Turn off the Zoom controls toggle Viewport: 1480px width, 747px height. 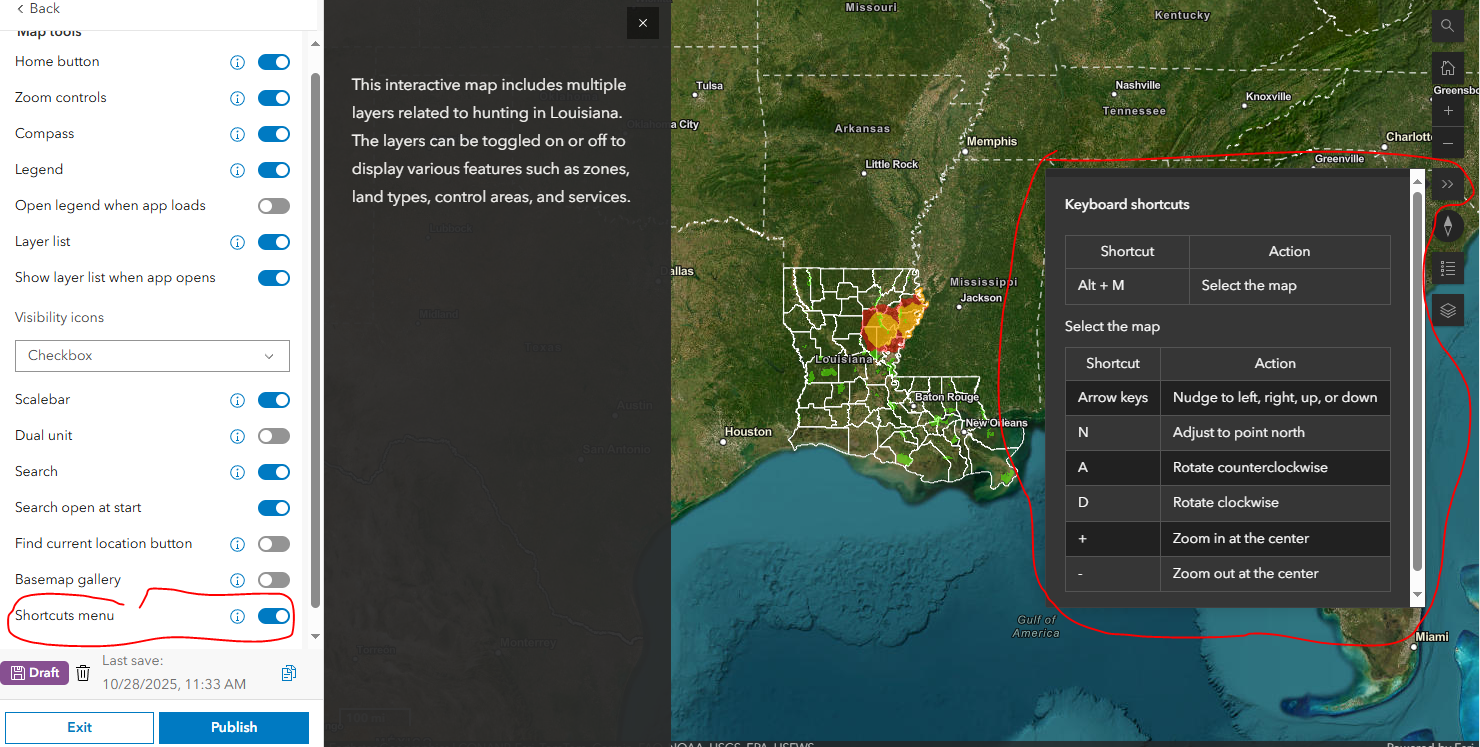click(274, 97)
